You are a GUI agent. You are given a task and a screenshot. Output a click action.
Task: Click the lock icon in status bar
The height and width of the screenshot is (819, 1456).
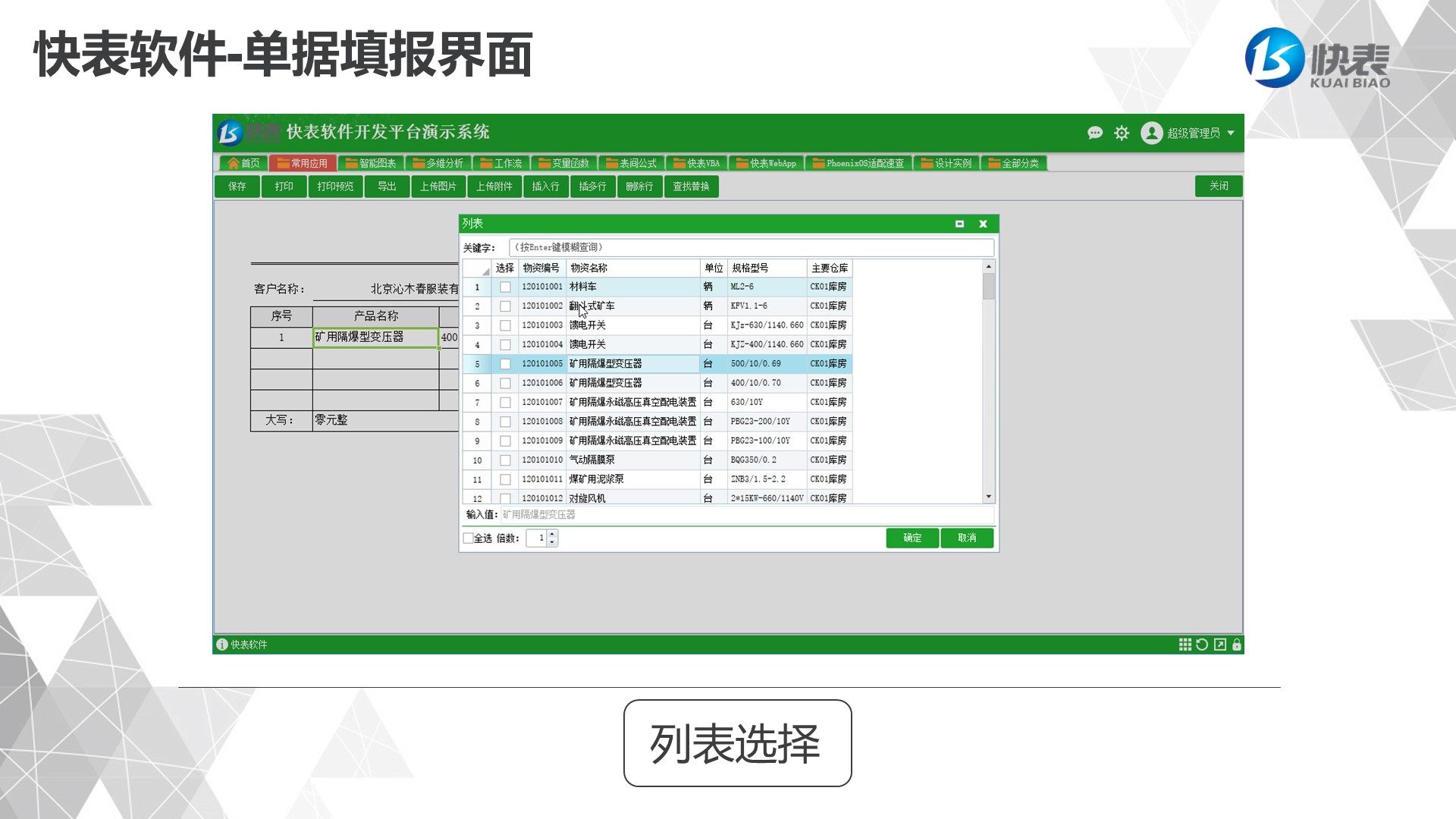(x=1237, y=645)
